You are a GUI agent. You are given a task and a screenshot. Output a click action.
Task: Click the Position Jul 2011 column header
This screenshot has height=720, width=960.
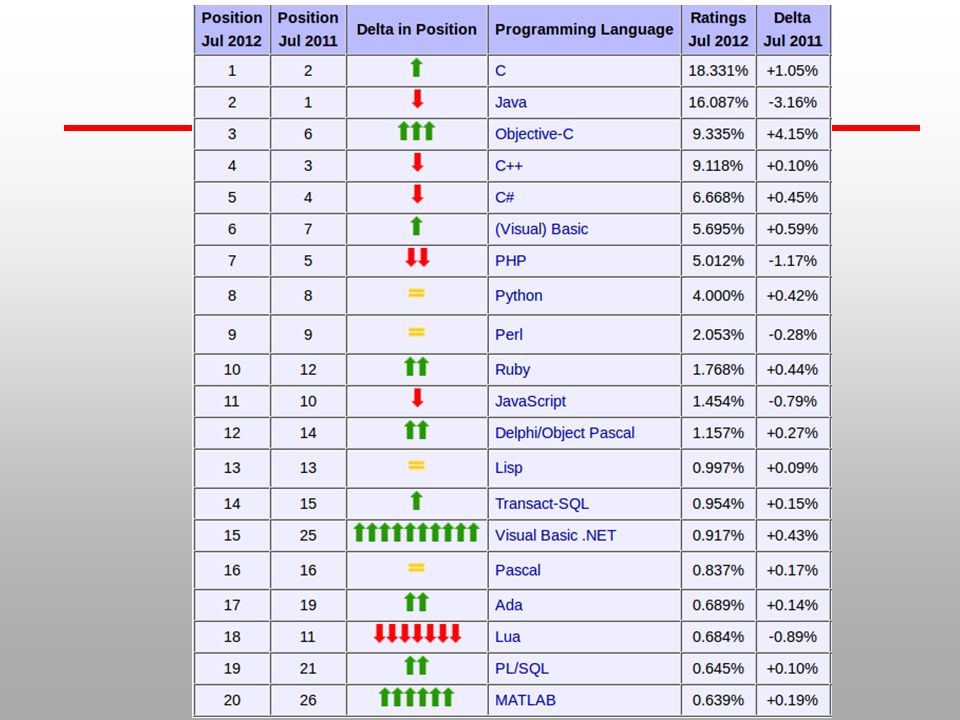[308, 29]
